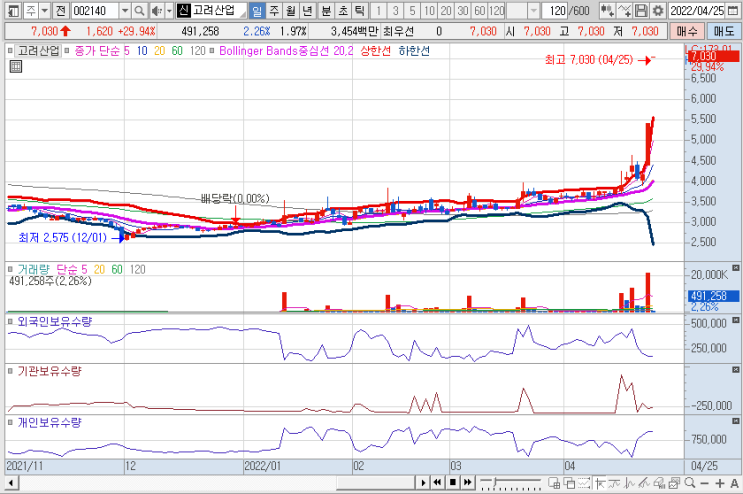The image size is (743, 494).
Task: Select the 틱 tick chart period
Action: 360,10
